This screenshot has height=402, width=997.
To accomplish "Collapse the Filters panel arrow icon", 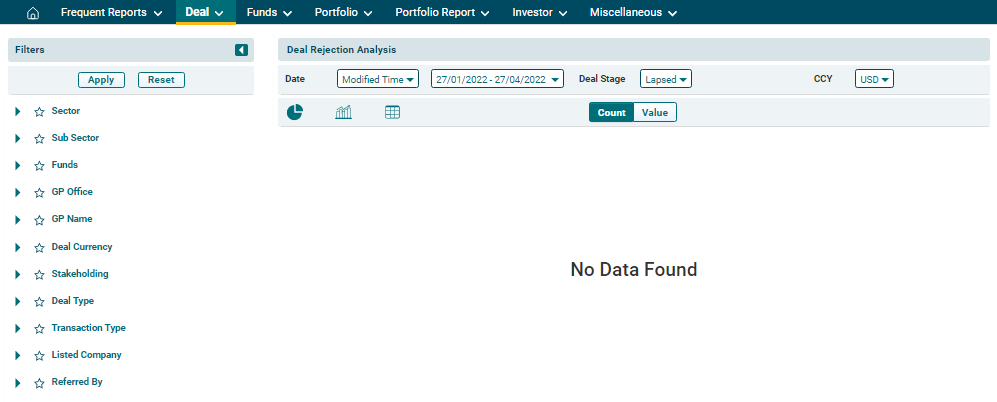I will pos(241,50).
